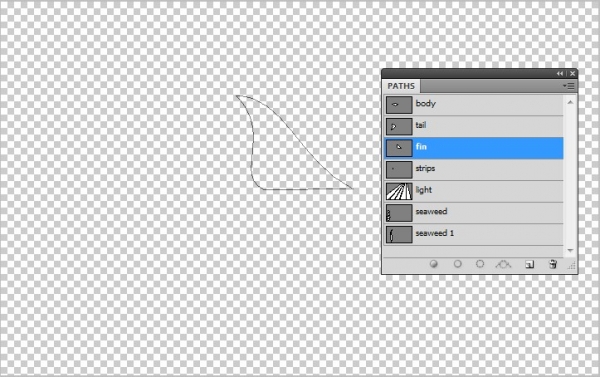
Task: Select the seaweed path
Action: tap(474, 213)
